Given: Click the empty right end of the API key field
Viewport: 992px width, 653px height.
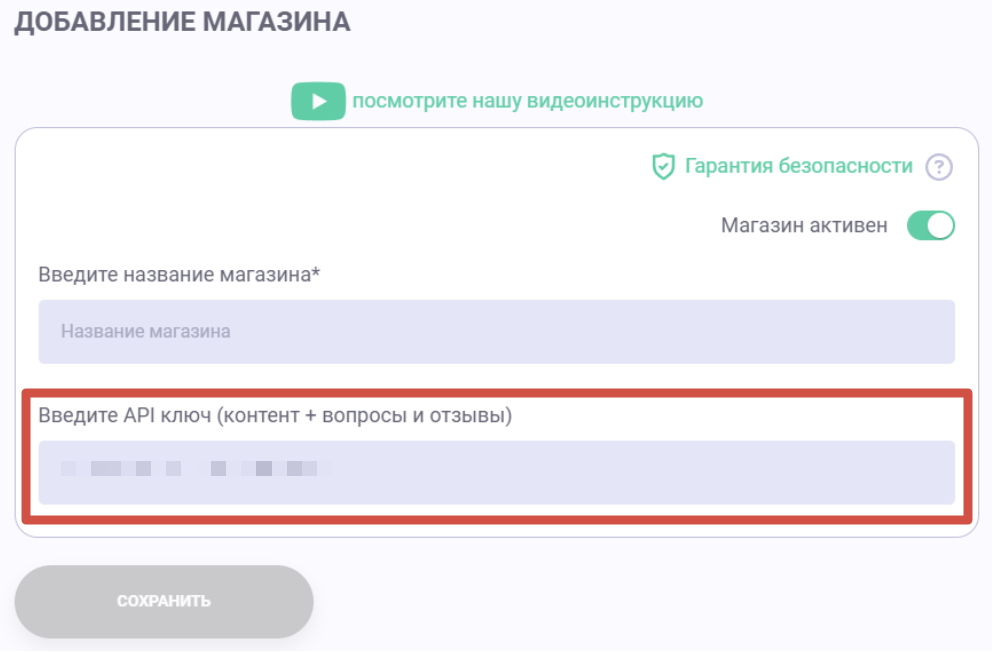Looking at the screenshot, I should pos(900,472).
